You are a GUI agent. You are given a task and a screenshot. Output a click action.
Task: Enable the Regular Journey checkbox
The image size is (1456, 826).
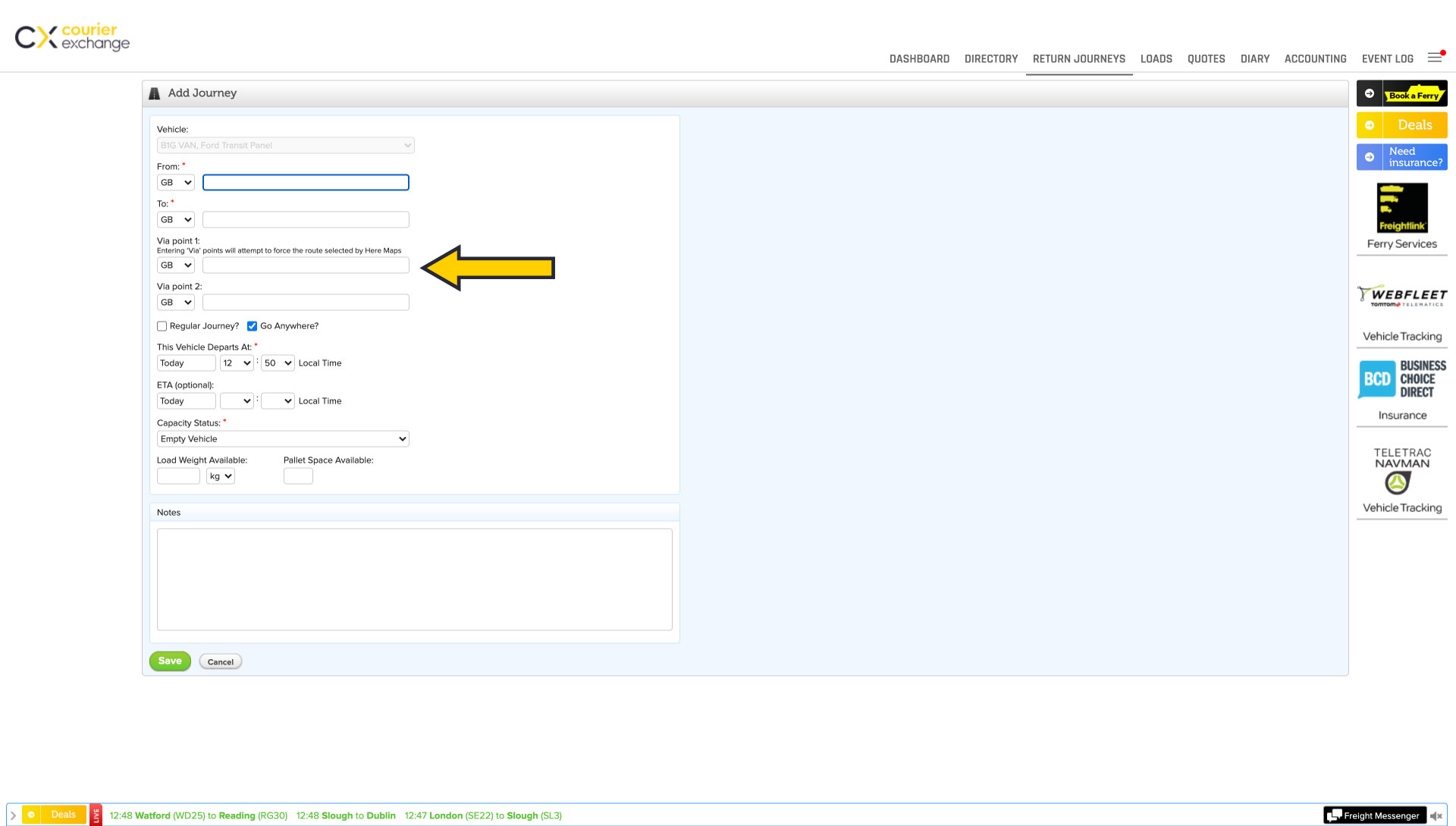162,326
